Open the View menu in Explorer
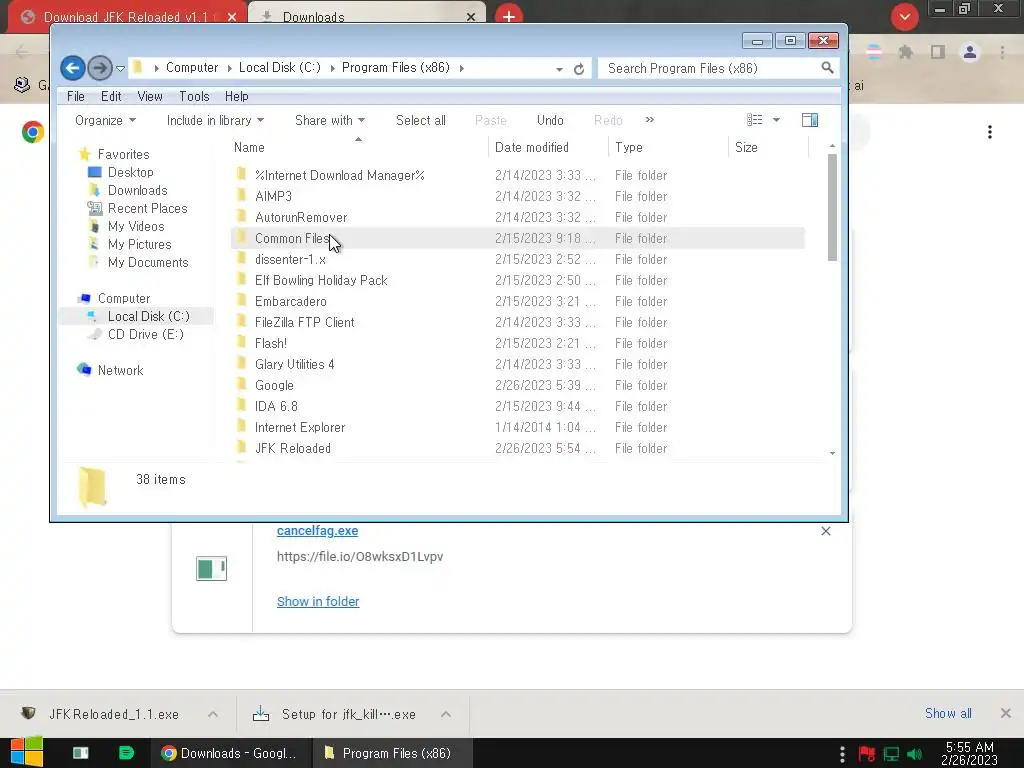 point(150,97)
